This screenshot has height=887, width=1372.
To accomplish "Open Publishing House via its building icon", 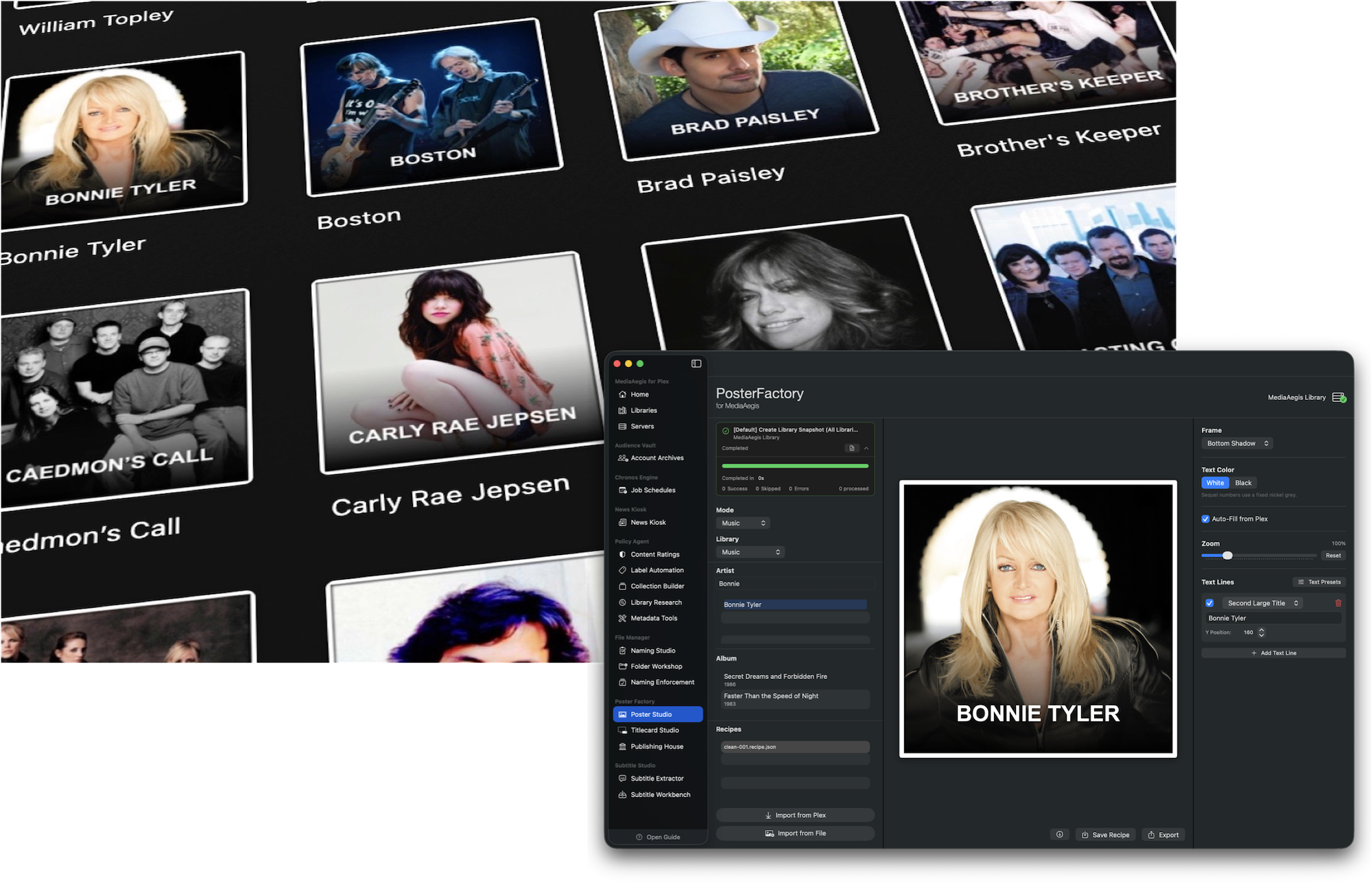I will point(622,746).
